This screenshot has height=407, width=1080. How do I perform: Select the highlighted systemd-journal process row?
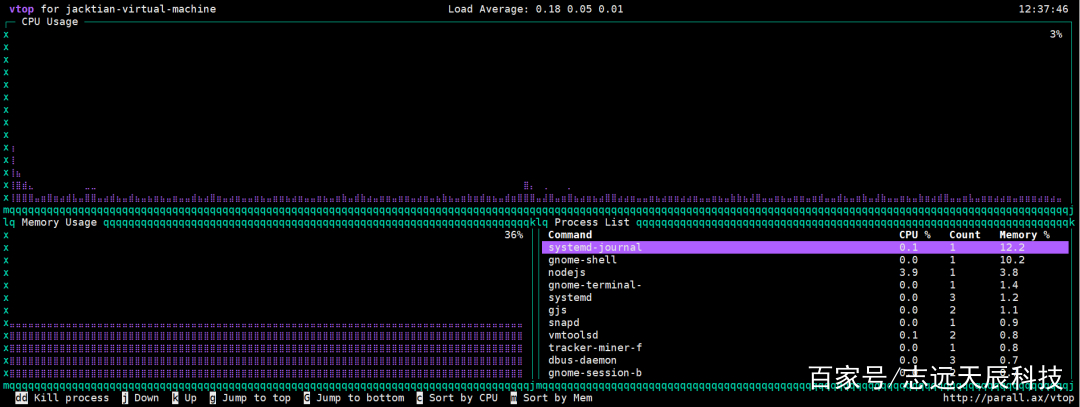click(805, 247)
